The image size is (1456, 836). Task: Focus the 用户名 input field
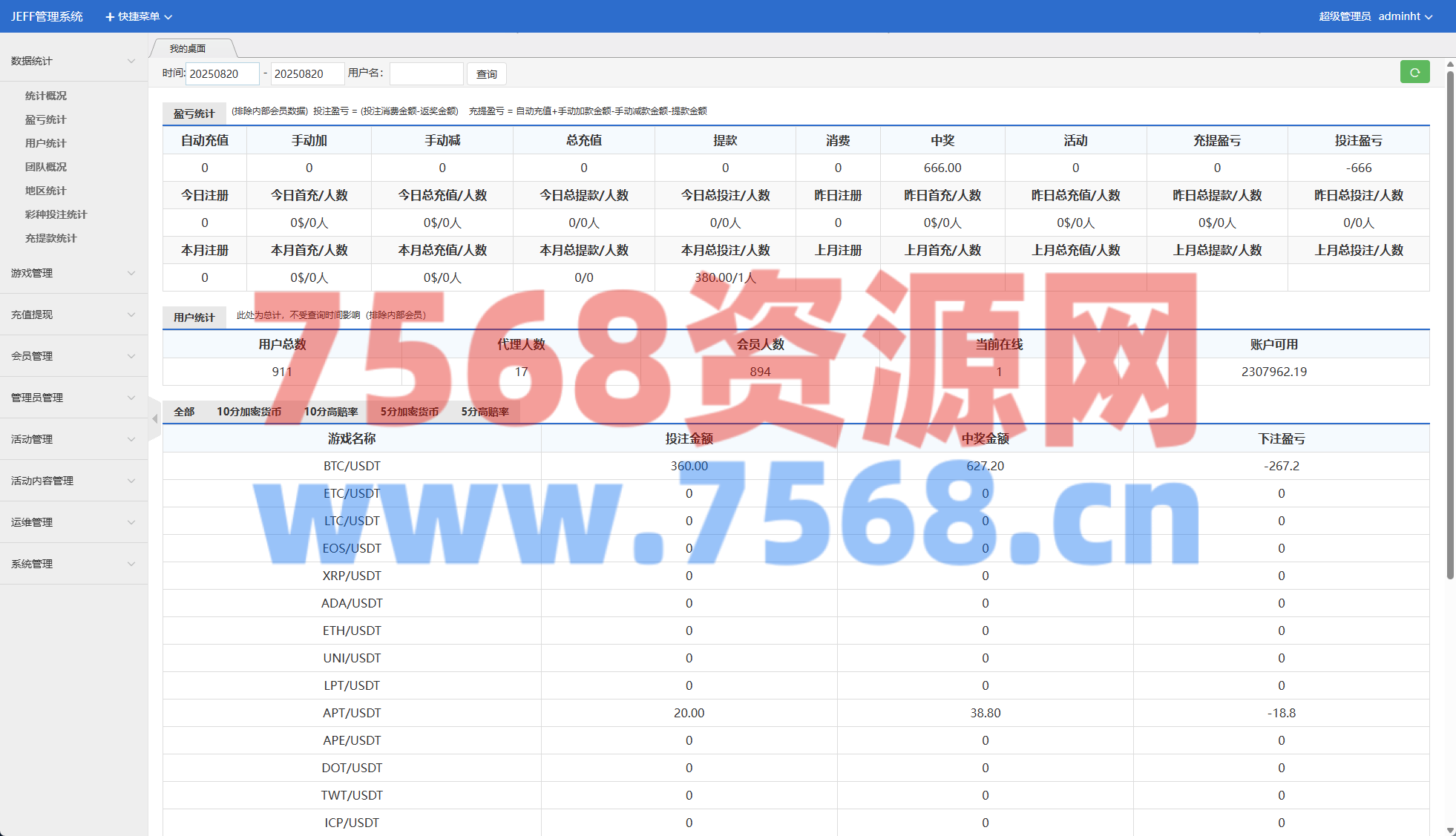coord(426,73)
